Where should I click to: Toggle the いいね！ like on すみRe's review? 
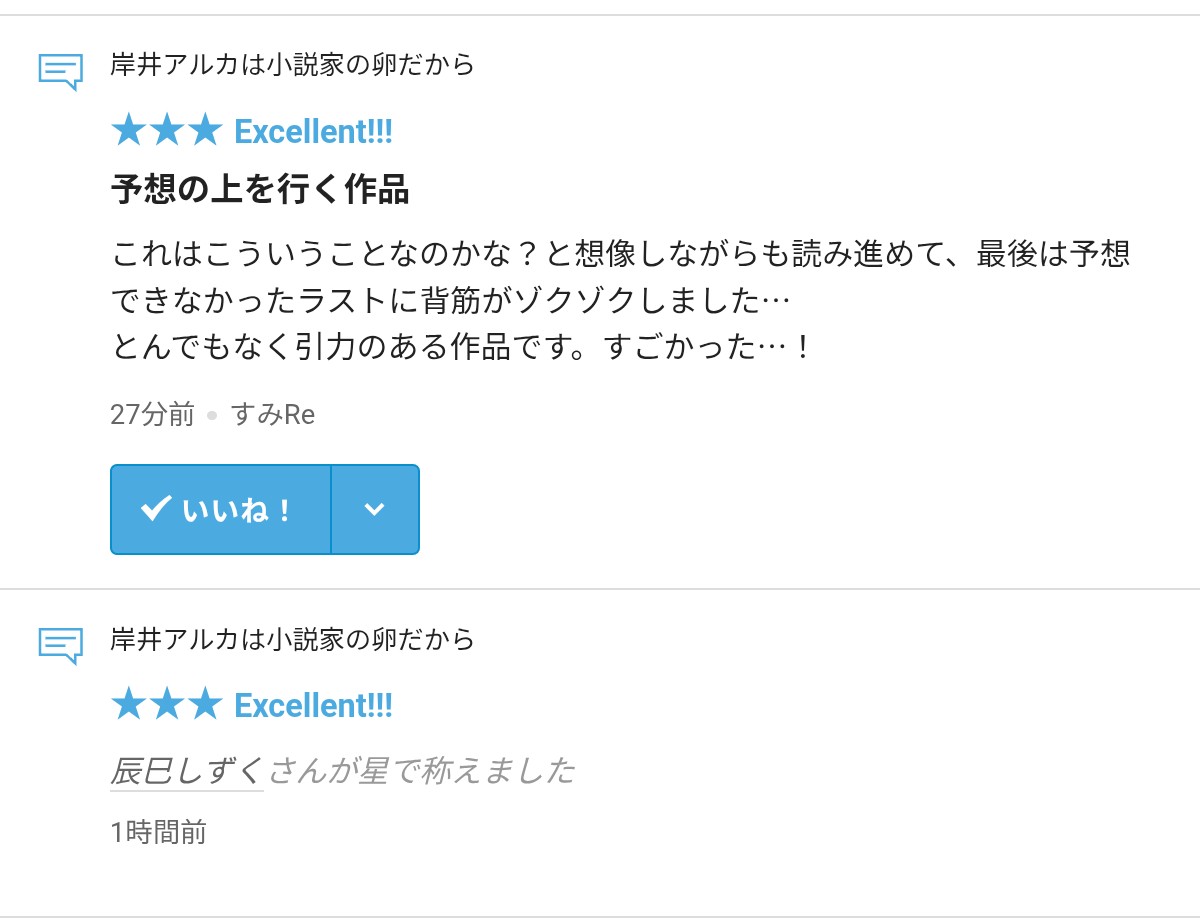pos(220,509)
